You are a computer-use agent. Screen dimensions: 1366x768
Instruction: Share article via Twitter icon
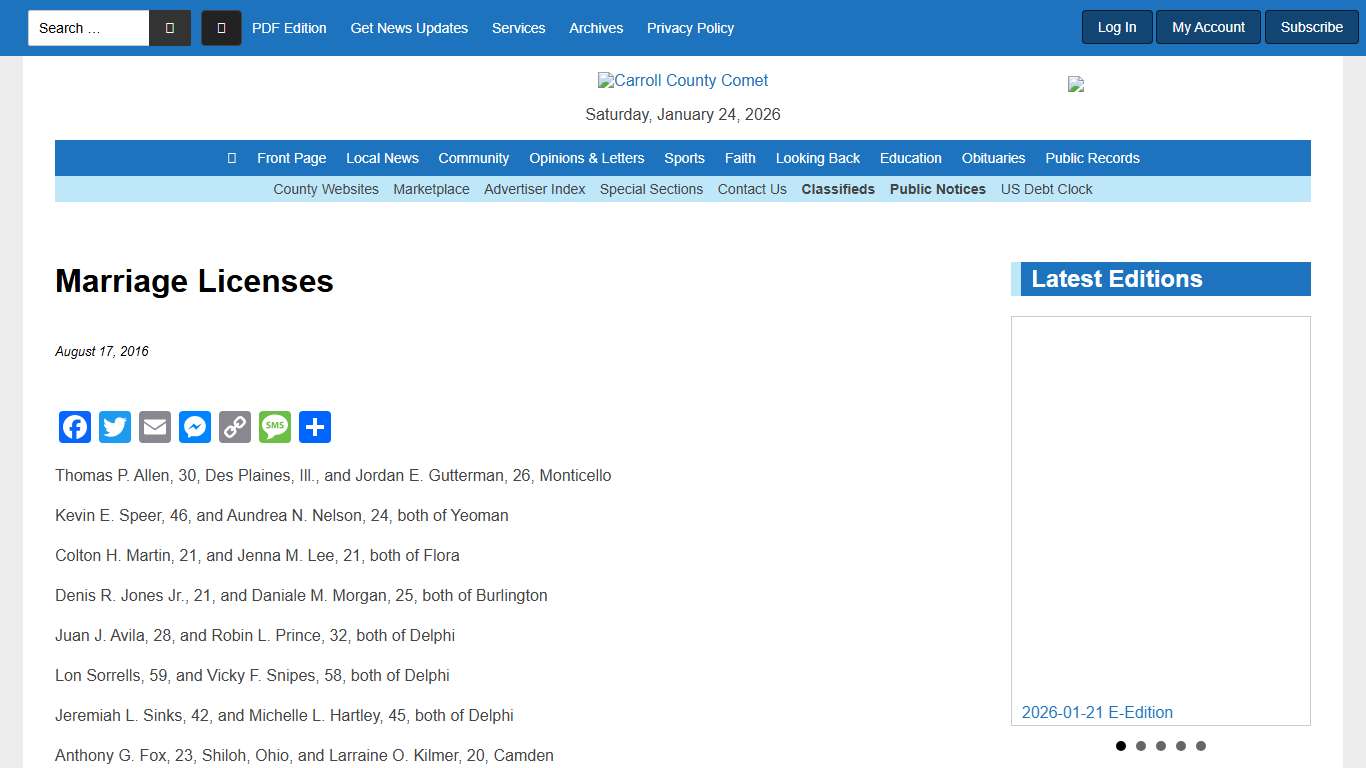pyautogui.click(x=115, y=427)
